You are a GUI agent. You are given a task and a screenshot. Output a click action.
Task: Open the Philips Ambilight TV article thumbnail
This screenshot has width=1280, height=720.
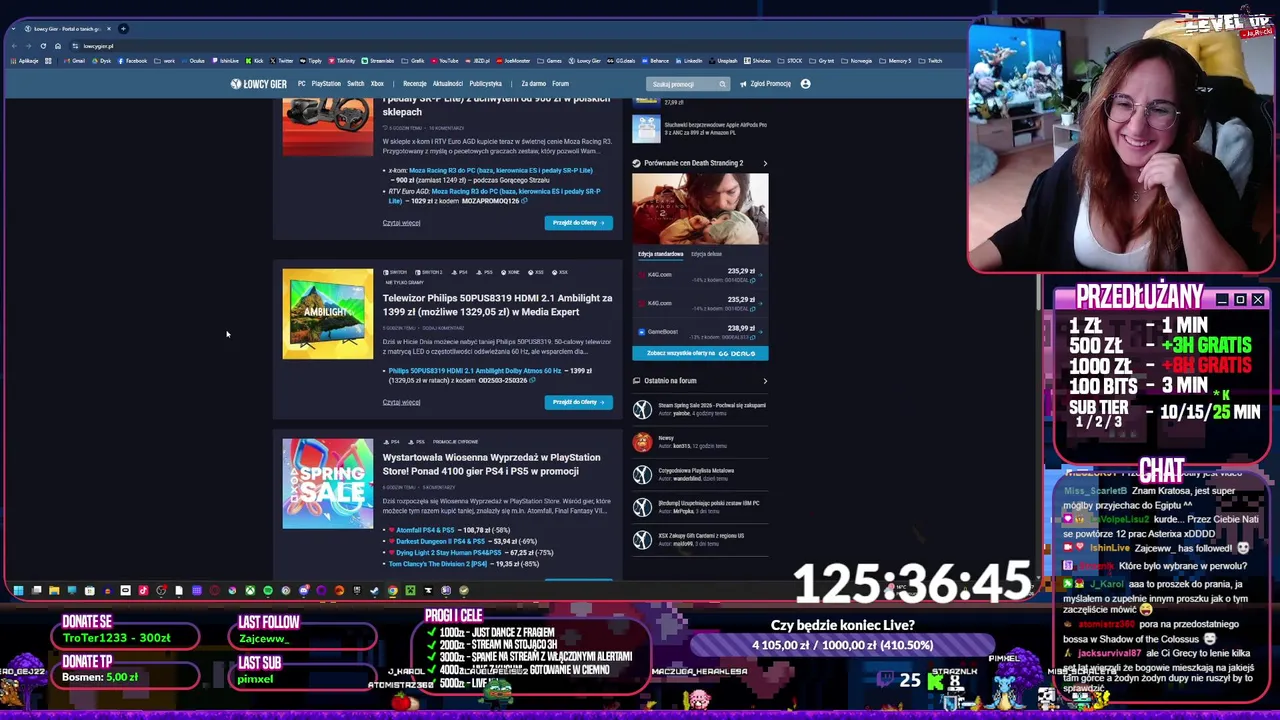click(x=327, y=314)
